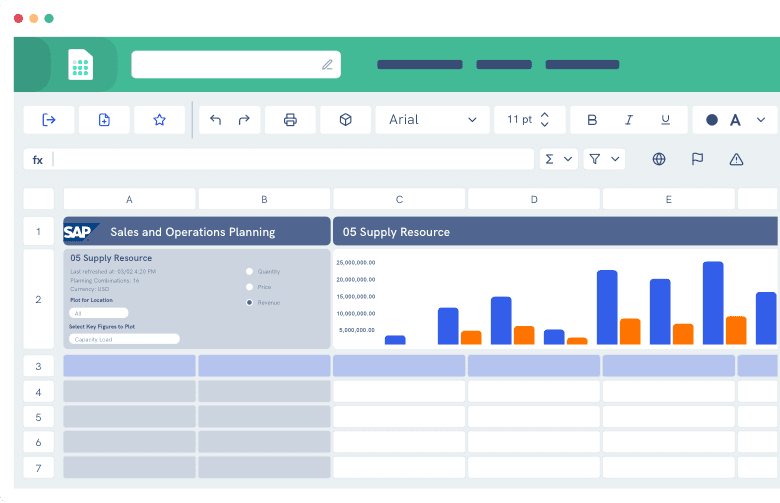Click the select-all corner cell
Viewport: 780px width, 503px height.
click(38, 199)
